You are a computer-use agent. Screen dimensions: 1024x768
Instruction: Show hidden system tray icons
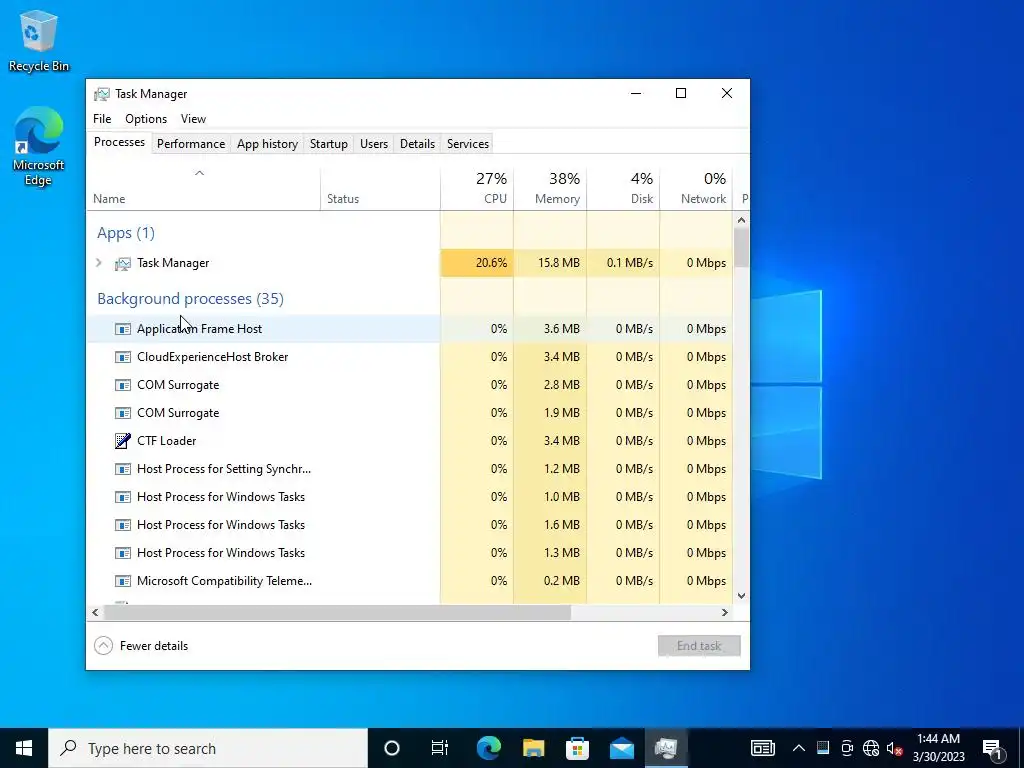coord(799,748)
